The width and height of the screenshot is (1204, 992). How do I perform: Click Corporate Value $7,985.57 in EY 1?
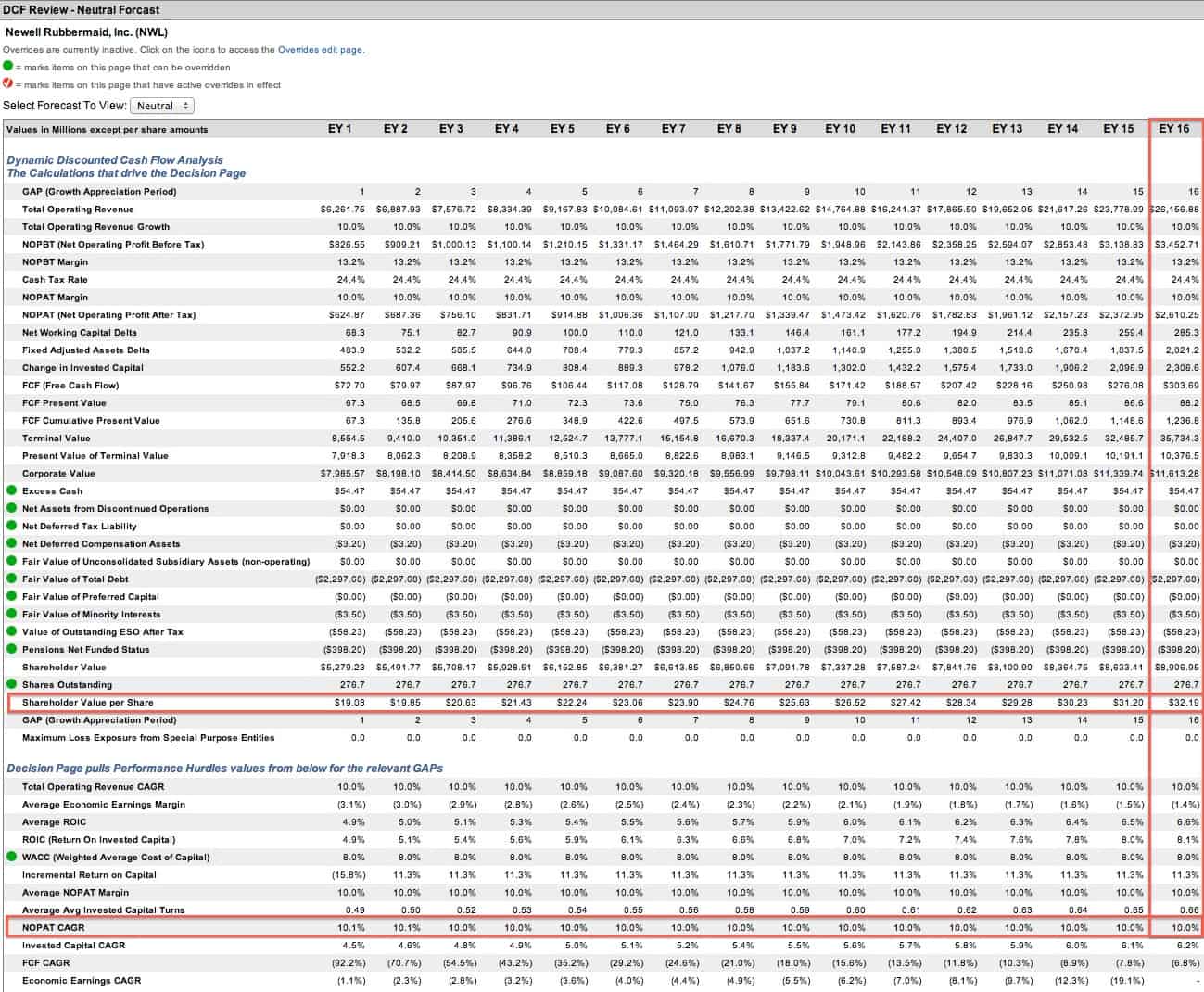click(x=342, y=474)
